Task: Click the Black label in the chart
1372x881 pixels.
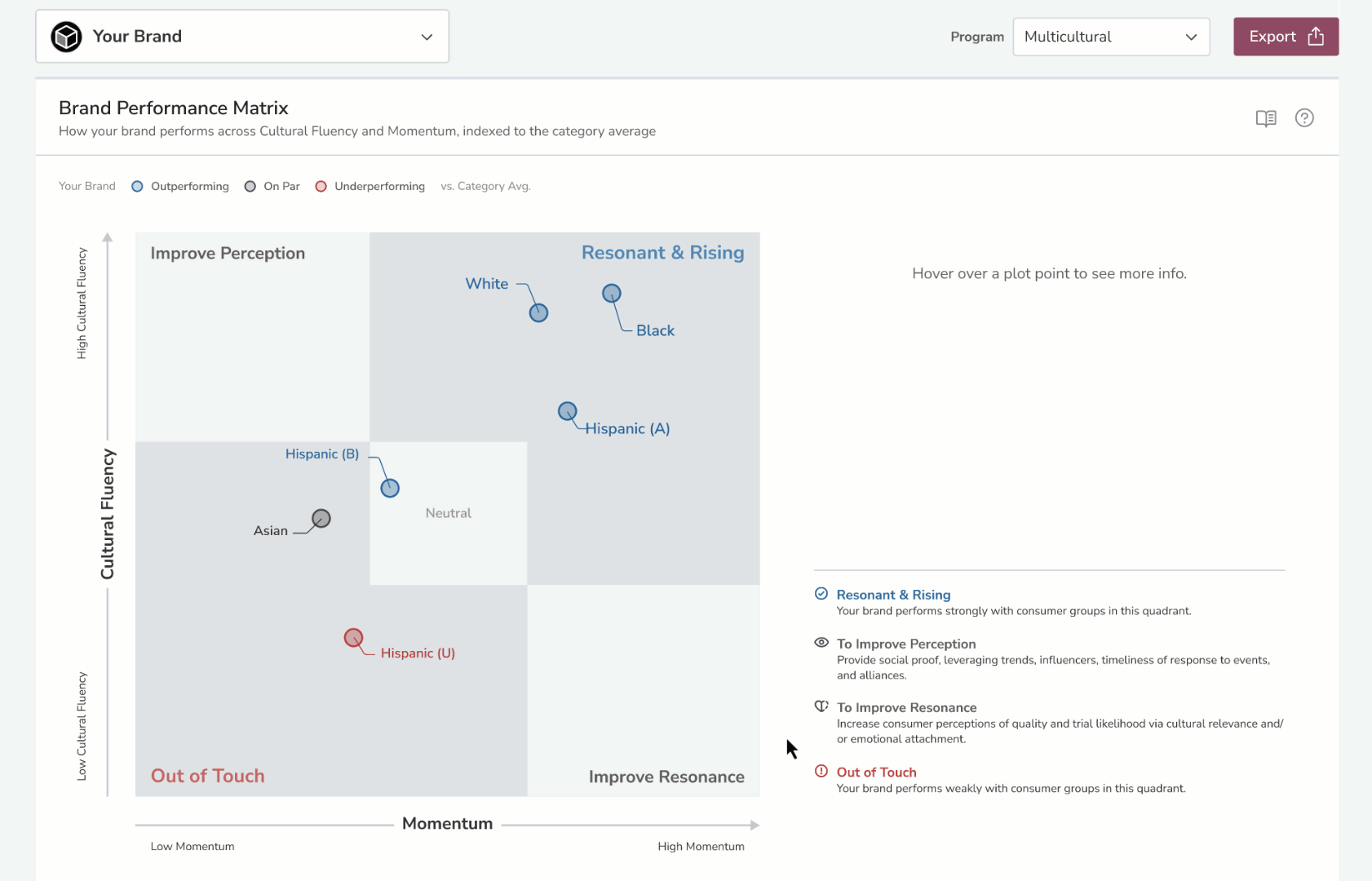Action: (x=655, y=330)
